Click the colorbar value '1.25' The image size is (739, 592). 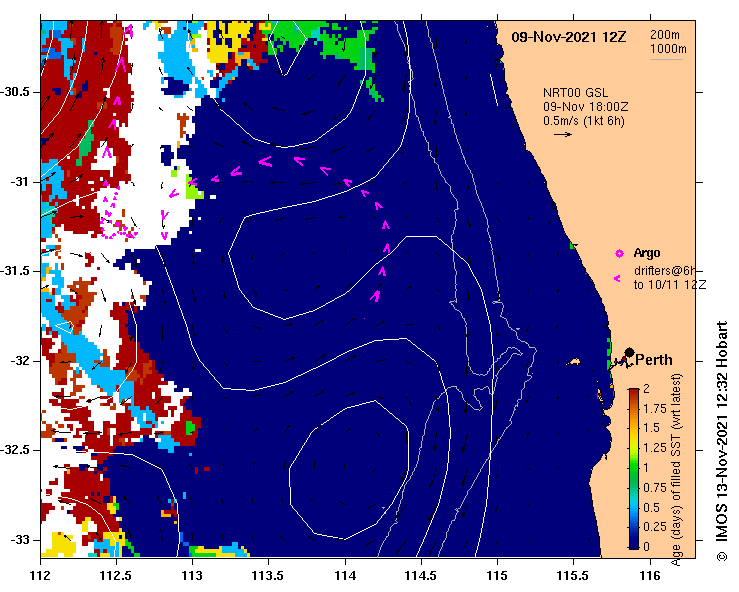pyautogui.click(x=655, y=448)
